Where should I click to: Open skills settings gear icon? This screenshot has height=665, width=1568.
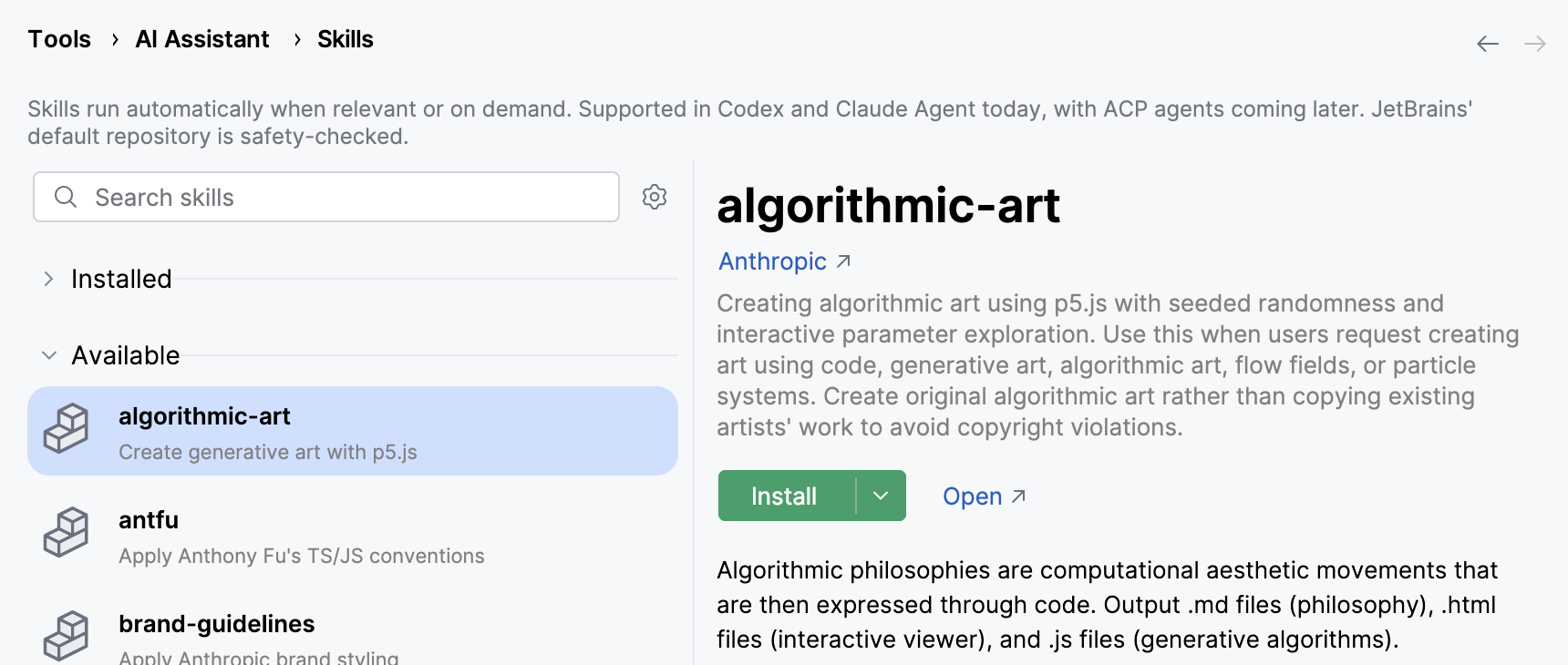655,197
